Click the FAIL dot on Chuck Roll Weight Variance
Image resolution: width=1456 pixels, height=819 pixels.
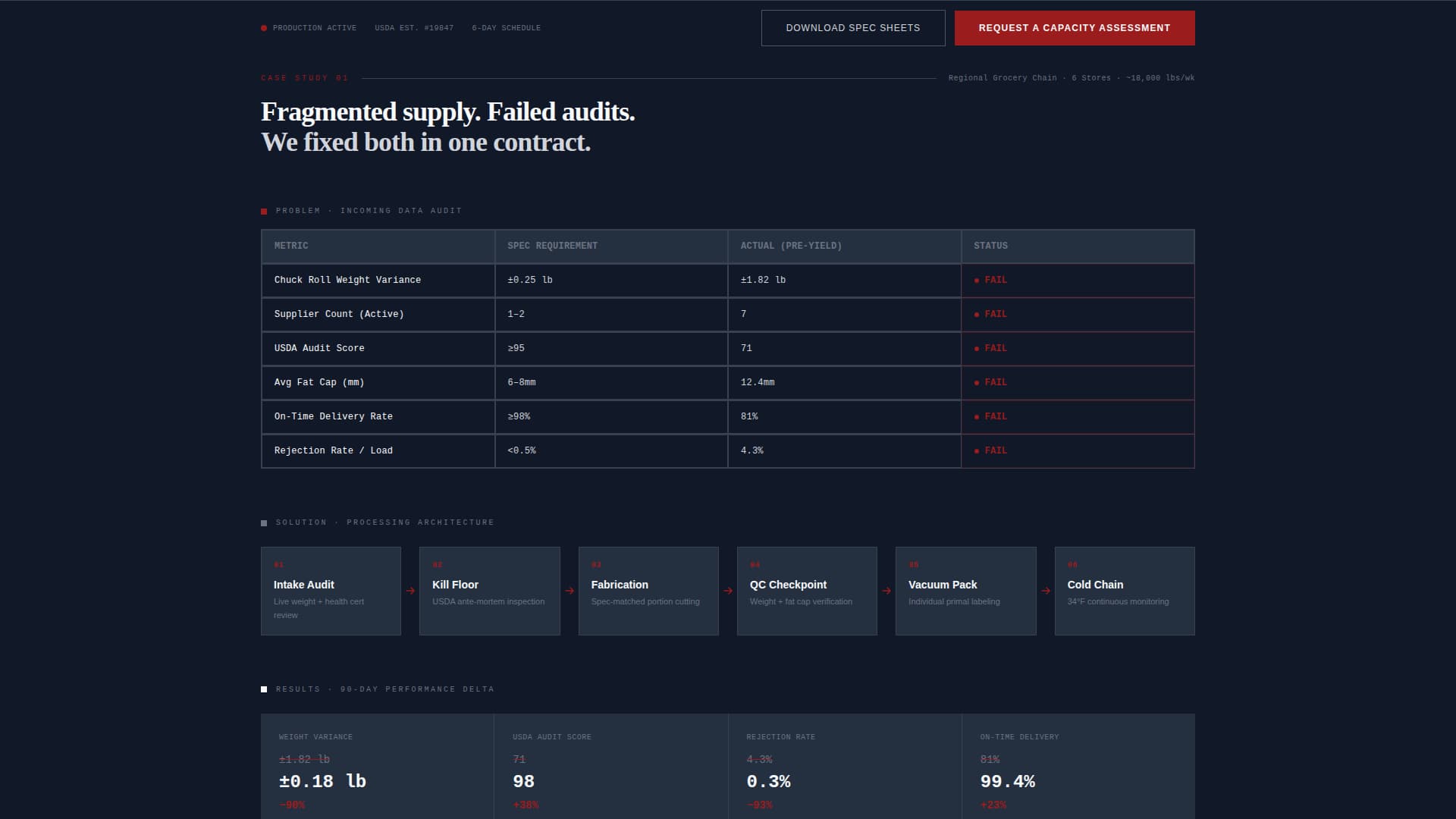coord(977,280)
